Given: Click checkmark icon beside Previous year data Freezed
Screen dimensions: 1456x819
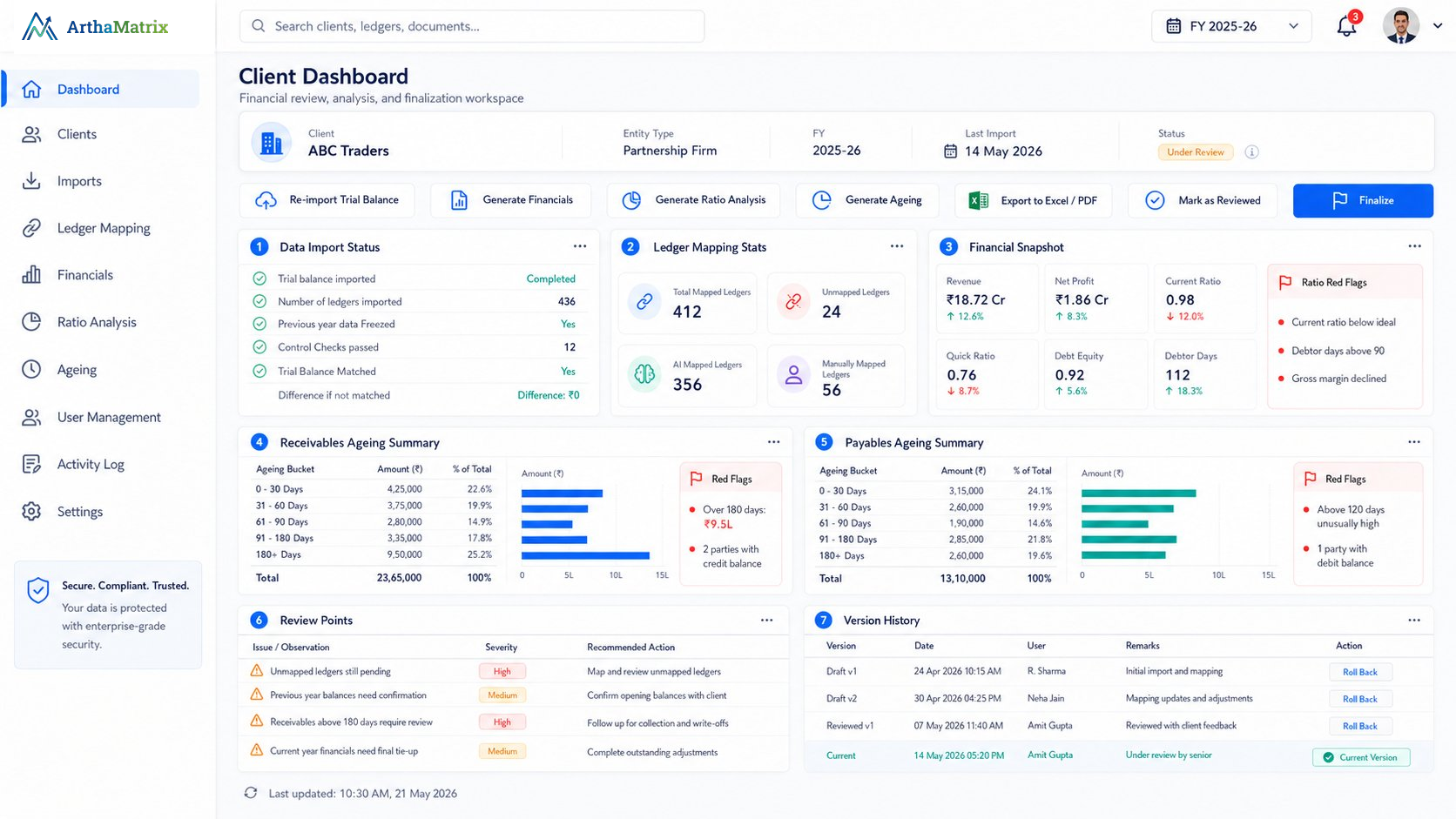Looking at the screenshot, I should (x=260, y=324).
